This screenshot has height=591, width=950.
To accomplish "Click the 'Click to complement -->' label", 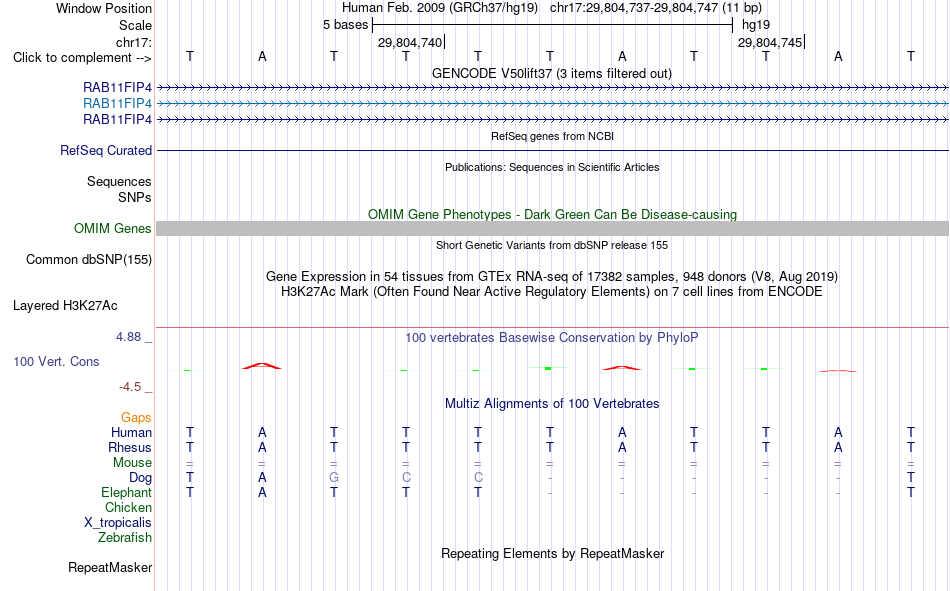I will (82, 58).
